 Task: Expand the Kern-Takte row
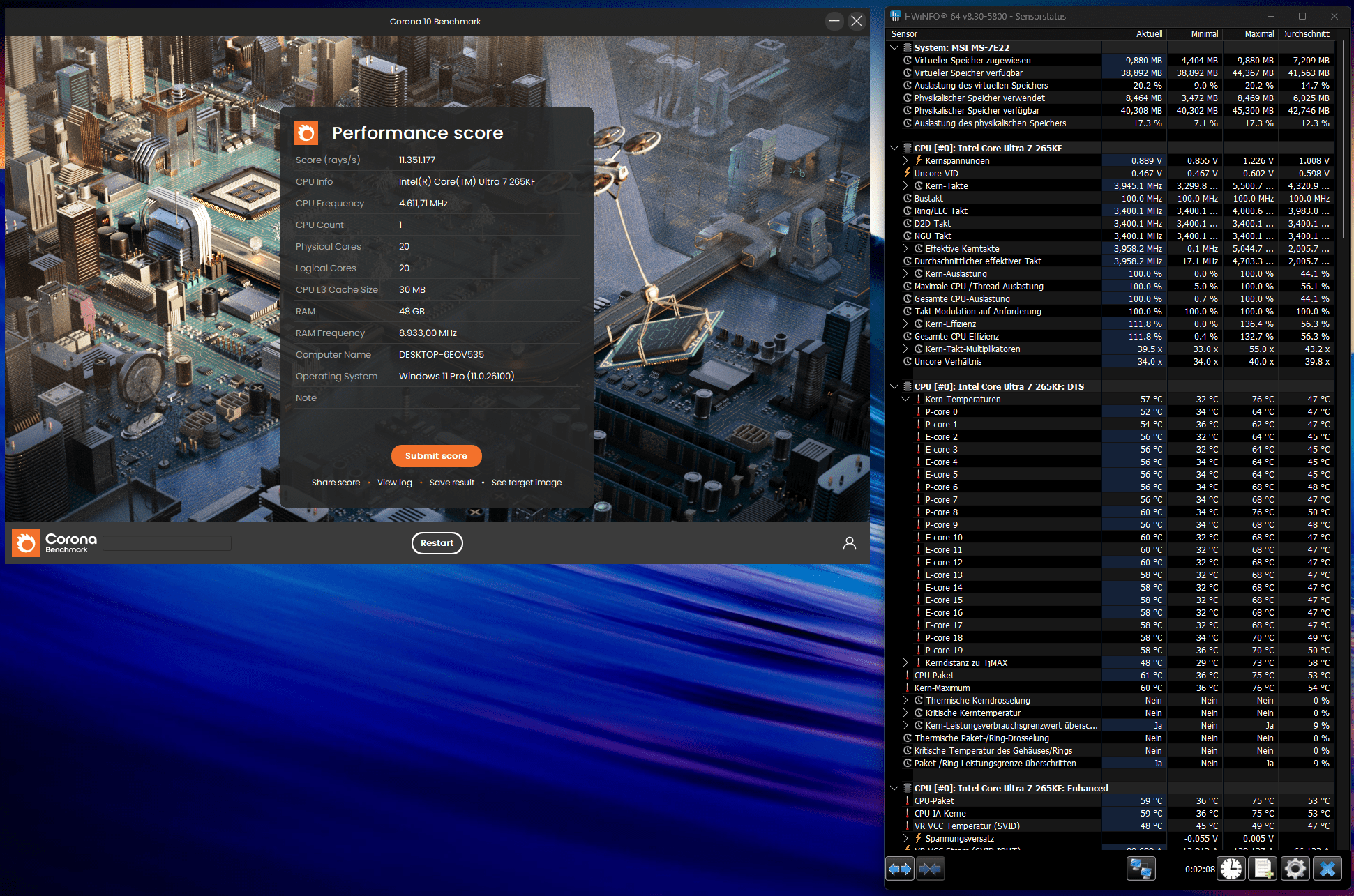click(905, 186)
